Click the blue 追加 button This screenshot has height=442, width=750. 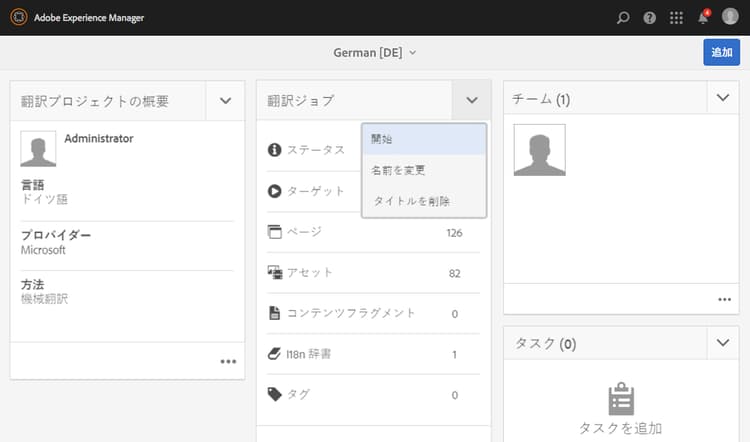(x=721, y=52)
